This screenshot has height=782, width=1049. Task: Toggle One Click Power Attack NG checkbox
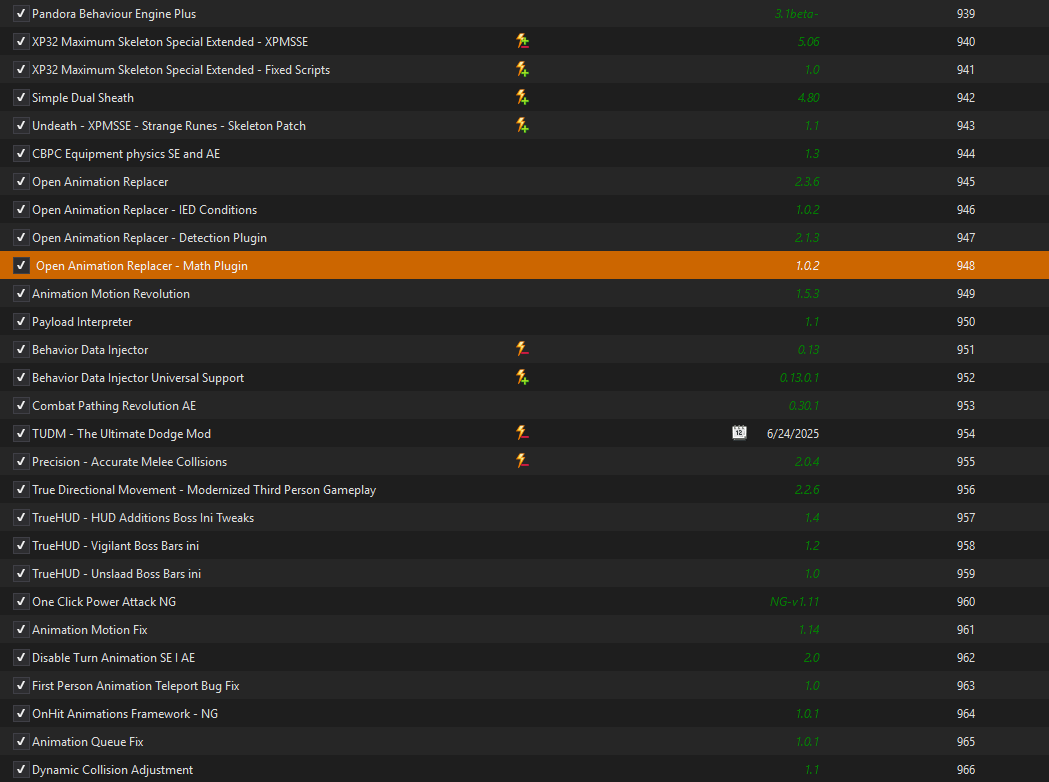pos(21,601)
